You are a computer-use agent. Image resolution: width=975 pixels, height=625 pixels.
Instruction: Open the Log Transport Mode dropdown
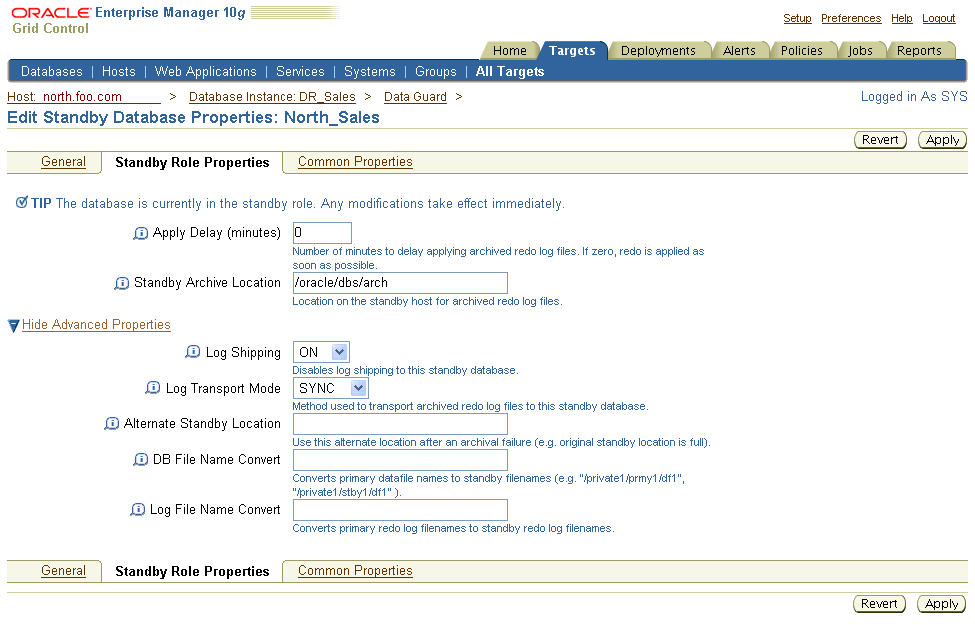tap(330, 387)
